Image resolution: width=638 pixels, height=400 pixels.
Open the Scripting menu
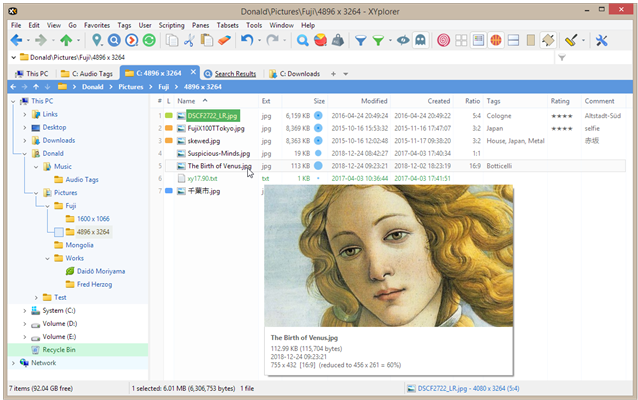171,25
